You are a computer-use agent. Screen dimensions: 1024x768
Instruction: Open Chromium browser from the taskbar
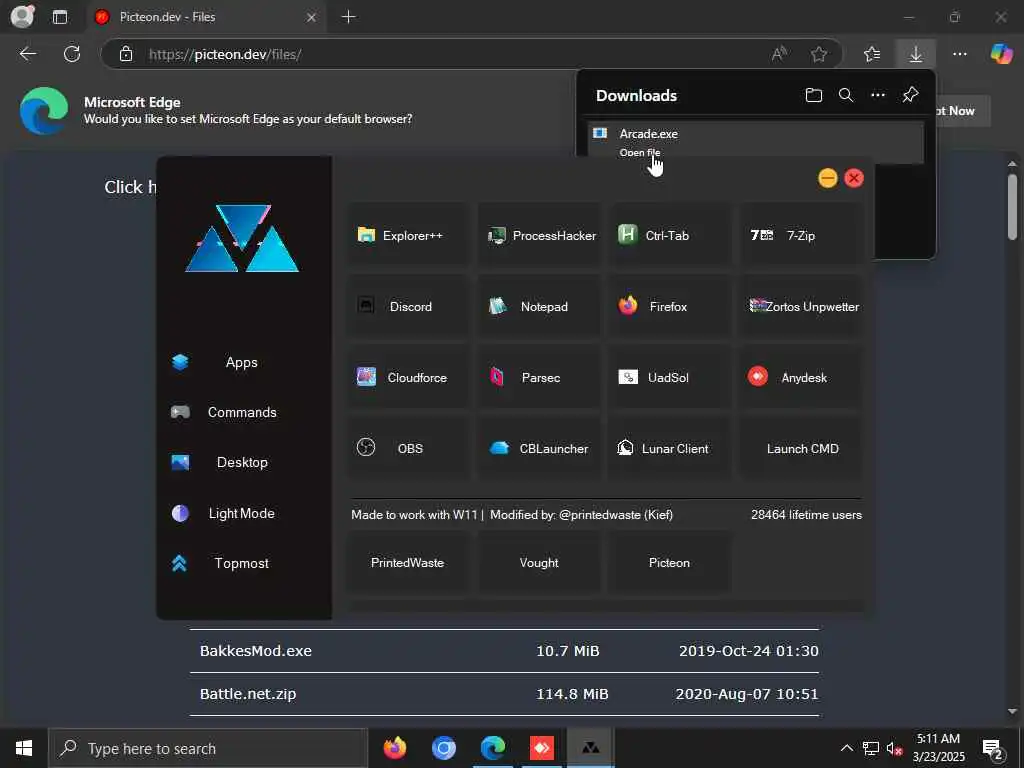443,748
